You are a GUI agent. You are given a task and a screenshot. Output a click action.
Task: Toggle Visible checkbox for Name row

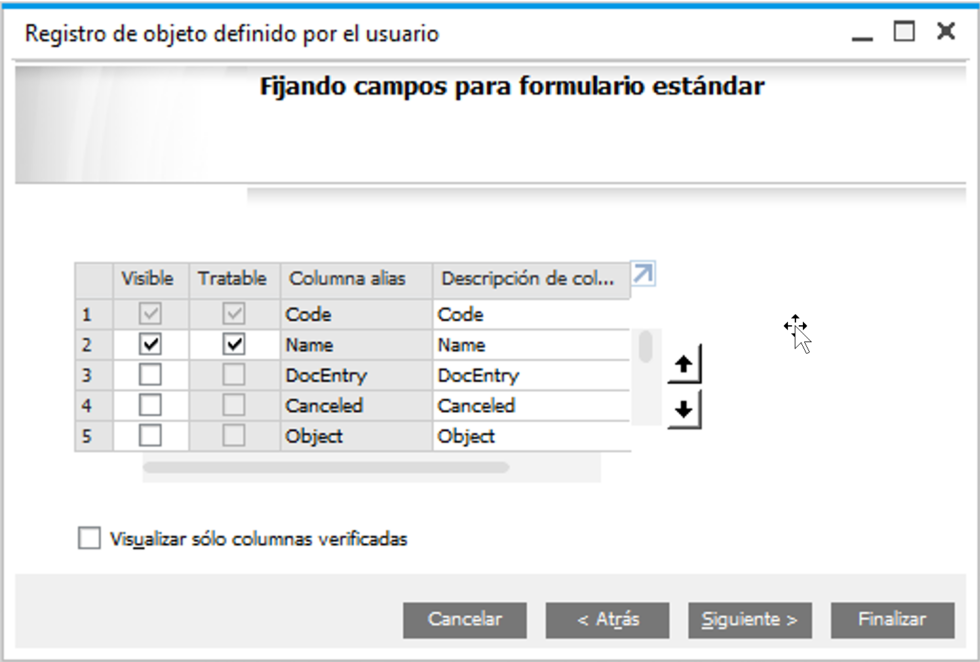(150, 344)
